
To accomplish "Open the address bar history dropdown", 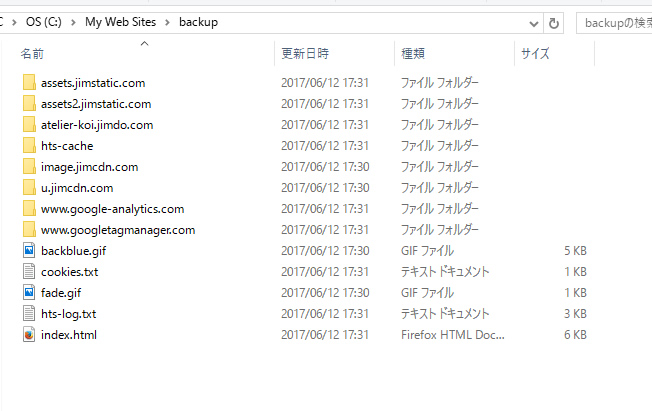I will pyautogui.click(x=534, y=24).
